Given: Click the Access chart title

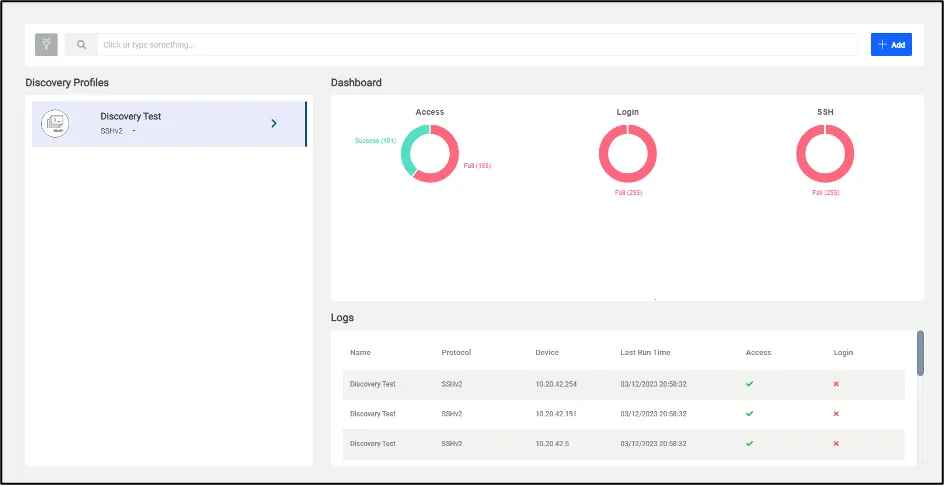Looking at the screenshot, I should pyautogui.click(x=429, y=112).
